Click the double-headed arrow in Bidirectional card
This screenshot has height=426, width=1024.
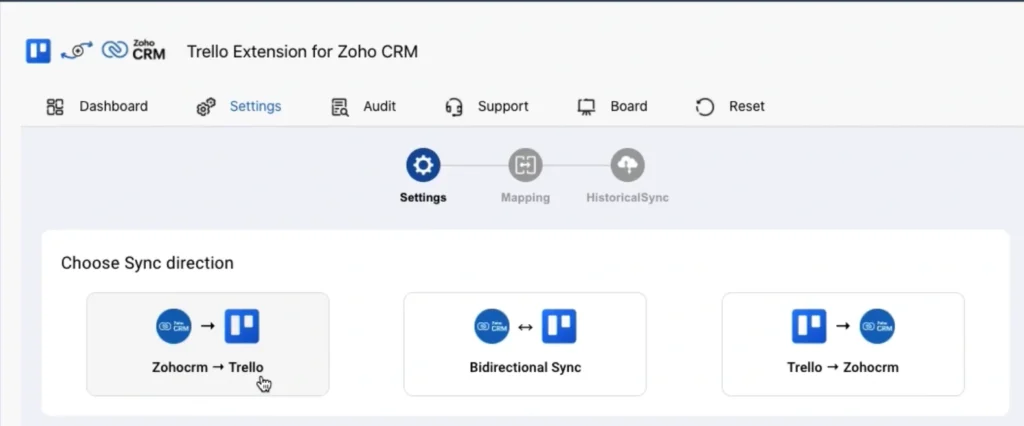pyautogui.click(x=525, y=327)
